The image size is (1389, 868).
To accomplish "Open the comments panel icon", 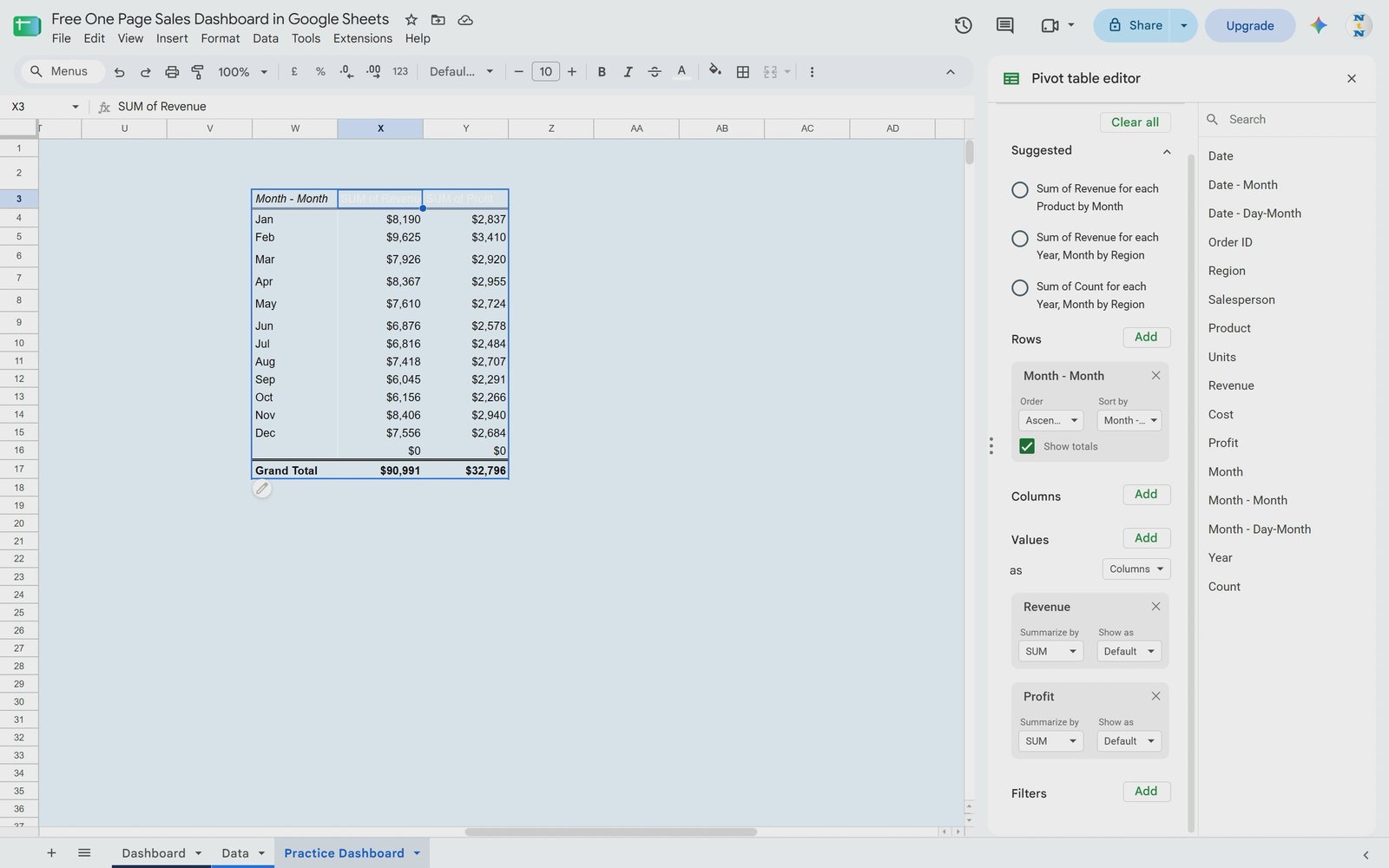I will pyautogui.click(x=1004, y=25).
